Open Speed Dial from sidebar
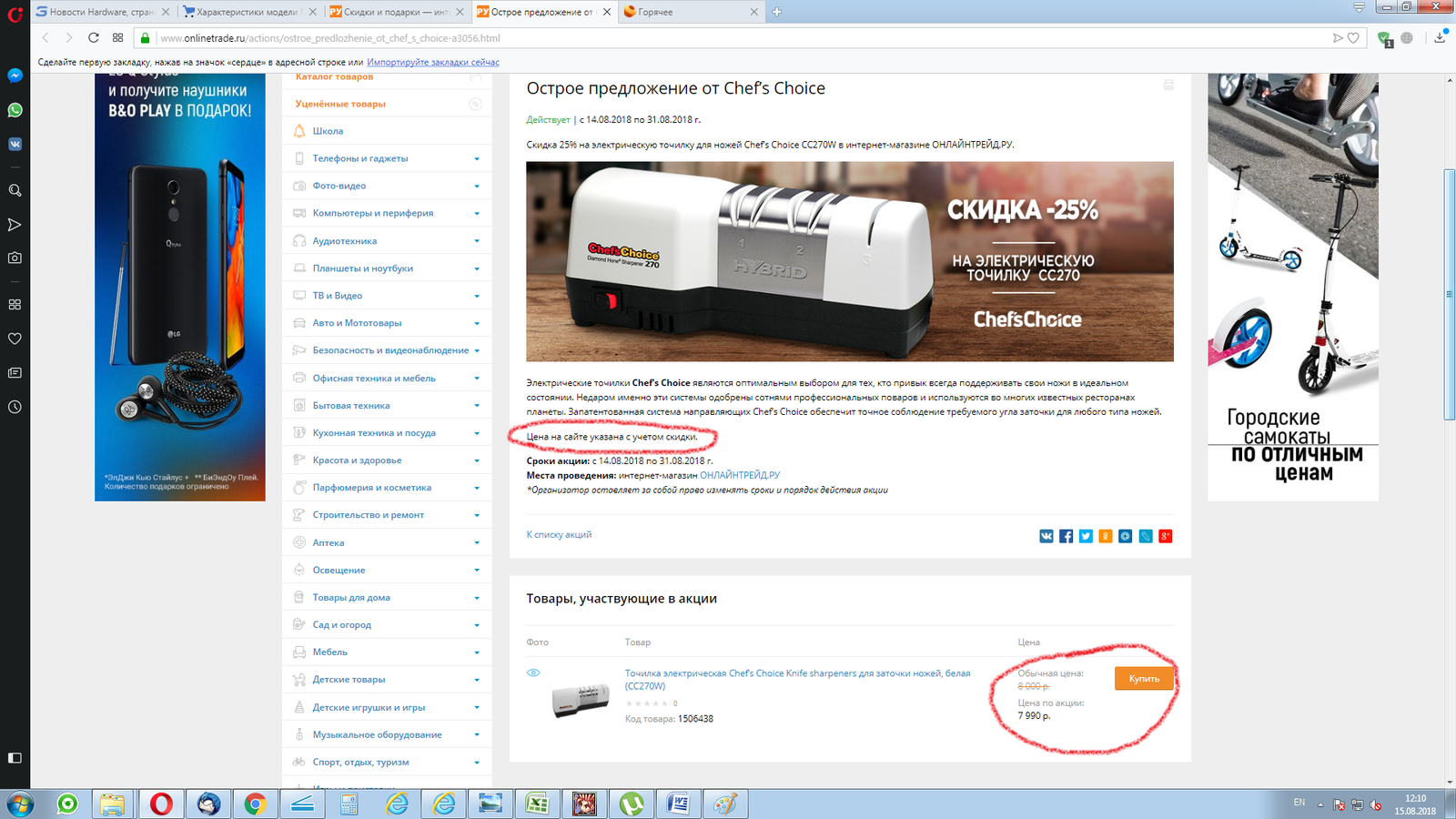The width and height of the screenshot is (1456, 819). click(15, 304)
